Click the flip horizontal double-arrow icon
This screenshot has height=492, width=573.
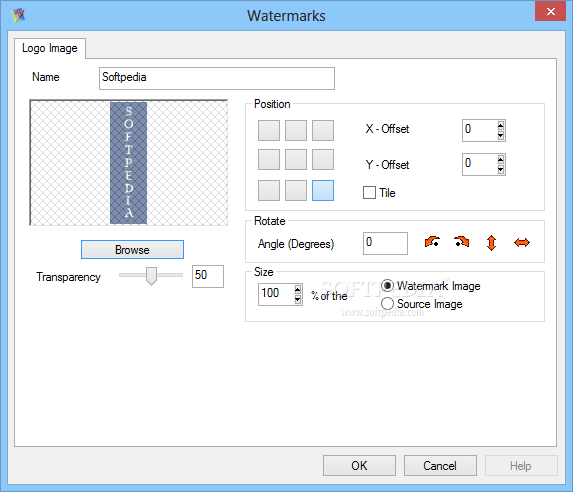click(521, 242)
